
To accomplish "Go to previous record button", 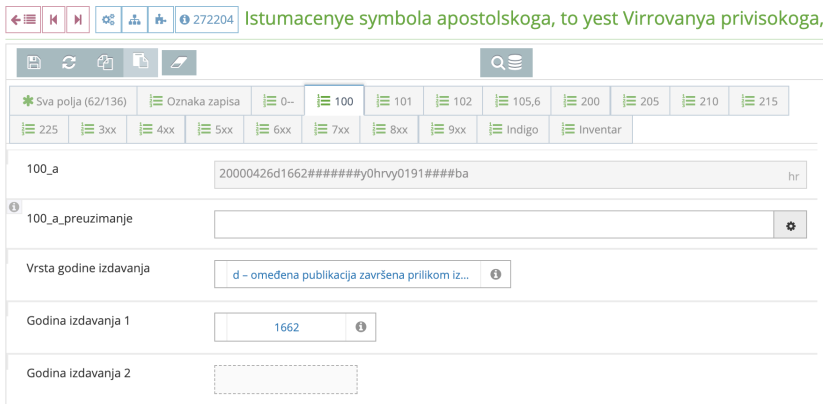I will coord(54,20).
